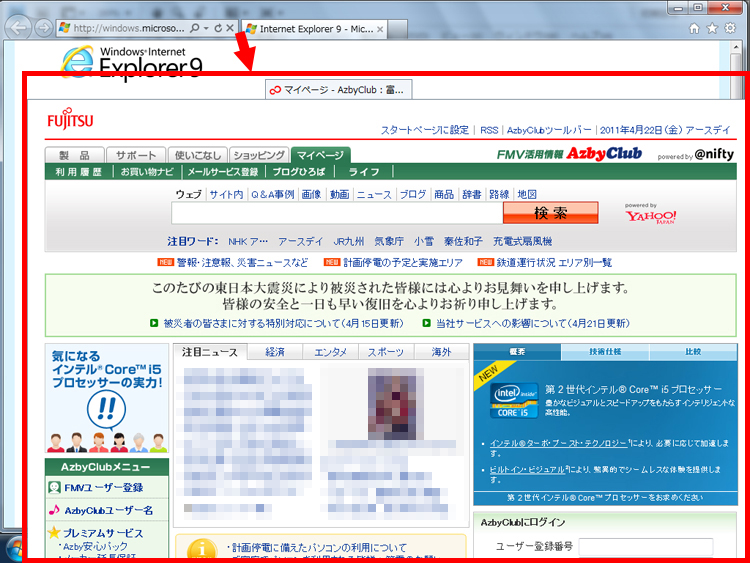Screen dimensions: 750x563
Task: Select the サポート navigation tab
Action: (x=136, y=155)
